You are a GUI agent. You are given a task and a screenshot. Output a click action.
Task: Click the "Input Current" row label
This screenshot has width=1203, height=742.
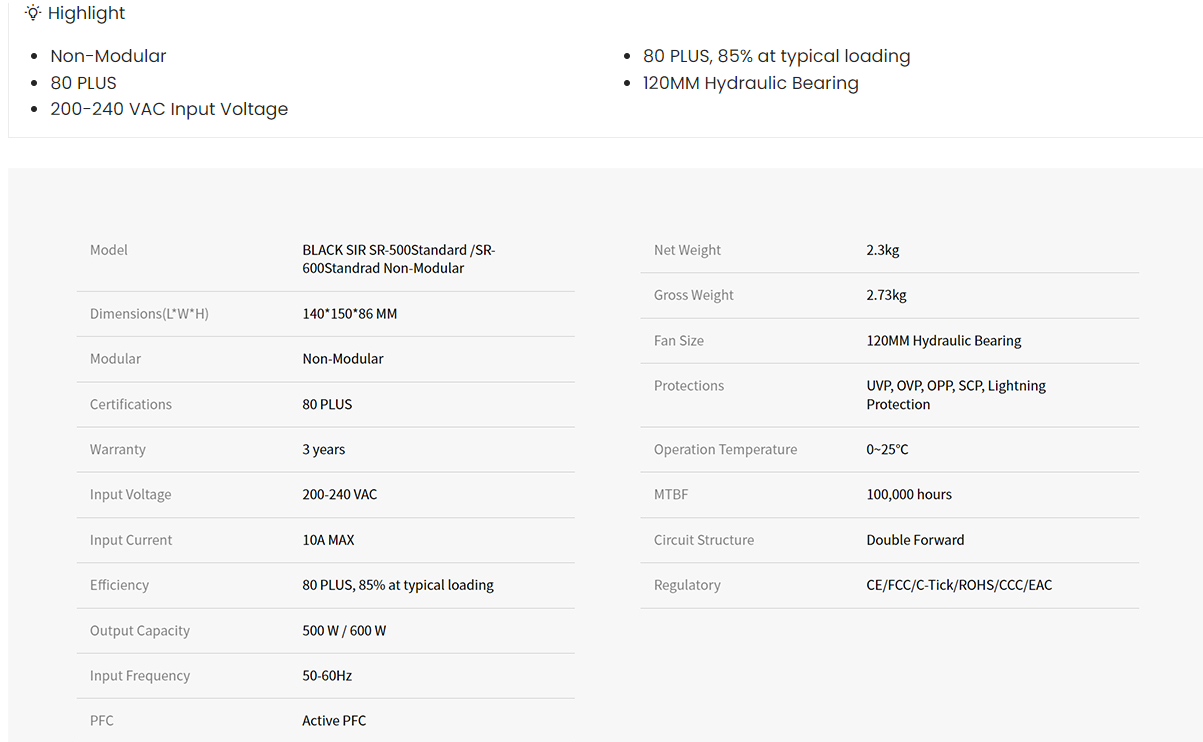click(x=131, y=540)
